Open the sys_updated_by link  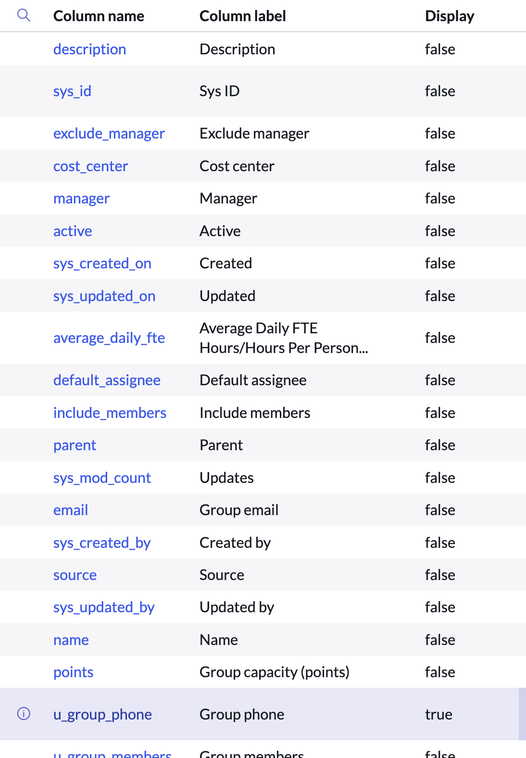(104, 608)
